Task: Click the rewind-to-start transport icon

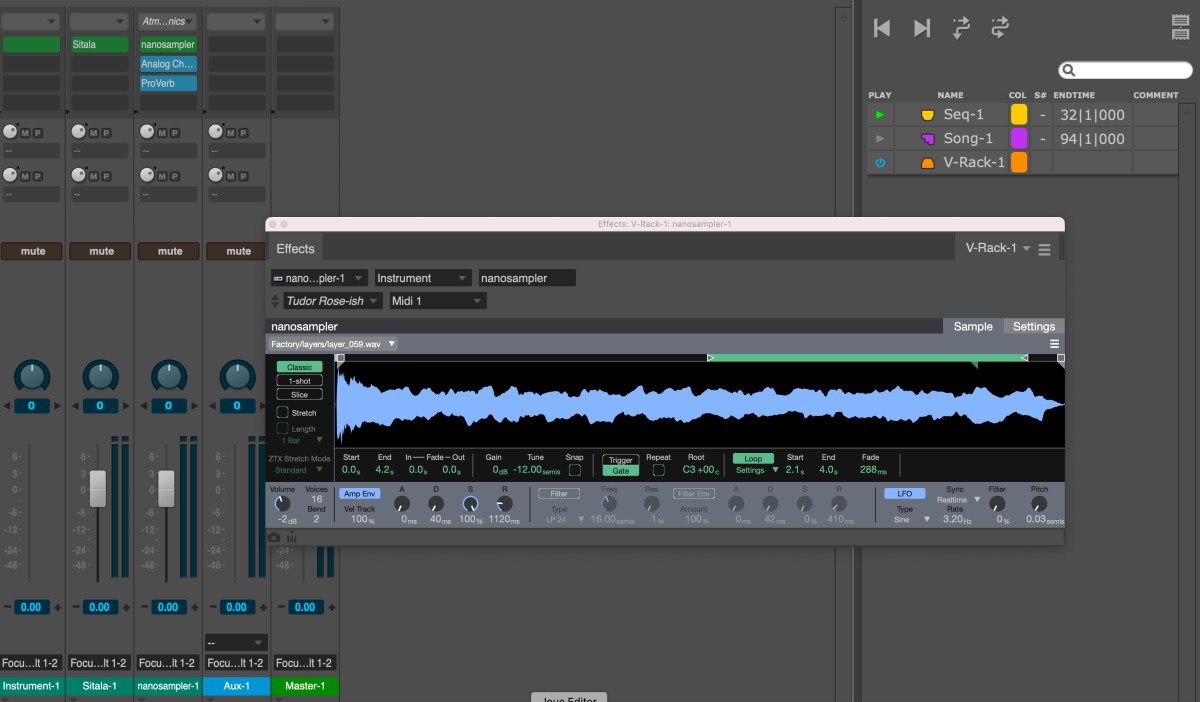Action: pos(881,28)
